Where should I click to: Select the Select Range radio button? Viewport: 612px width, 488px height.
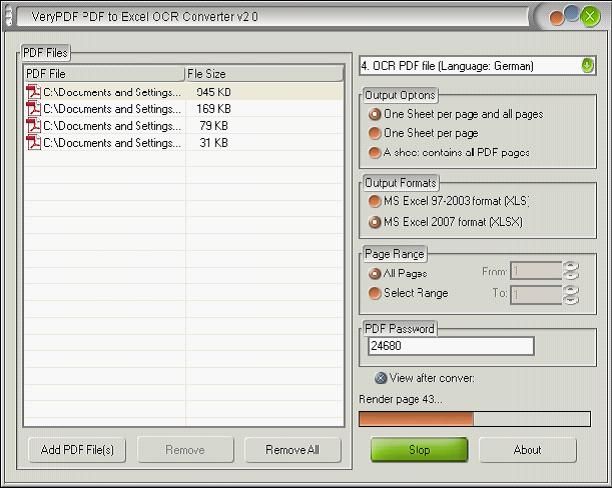(408, 293)
